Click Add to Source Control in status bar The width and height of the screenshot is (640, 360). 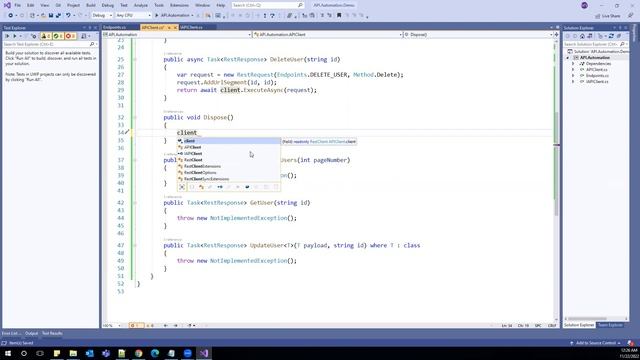coord(596,343)
